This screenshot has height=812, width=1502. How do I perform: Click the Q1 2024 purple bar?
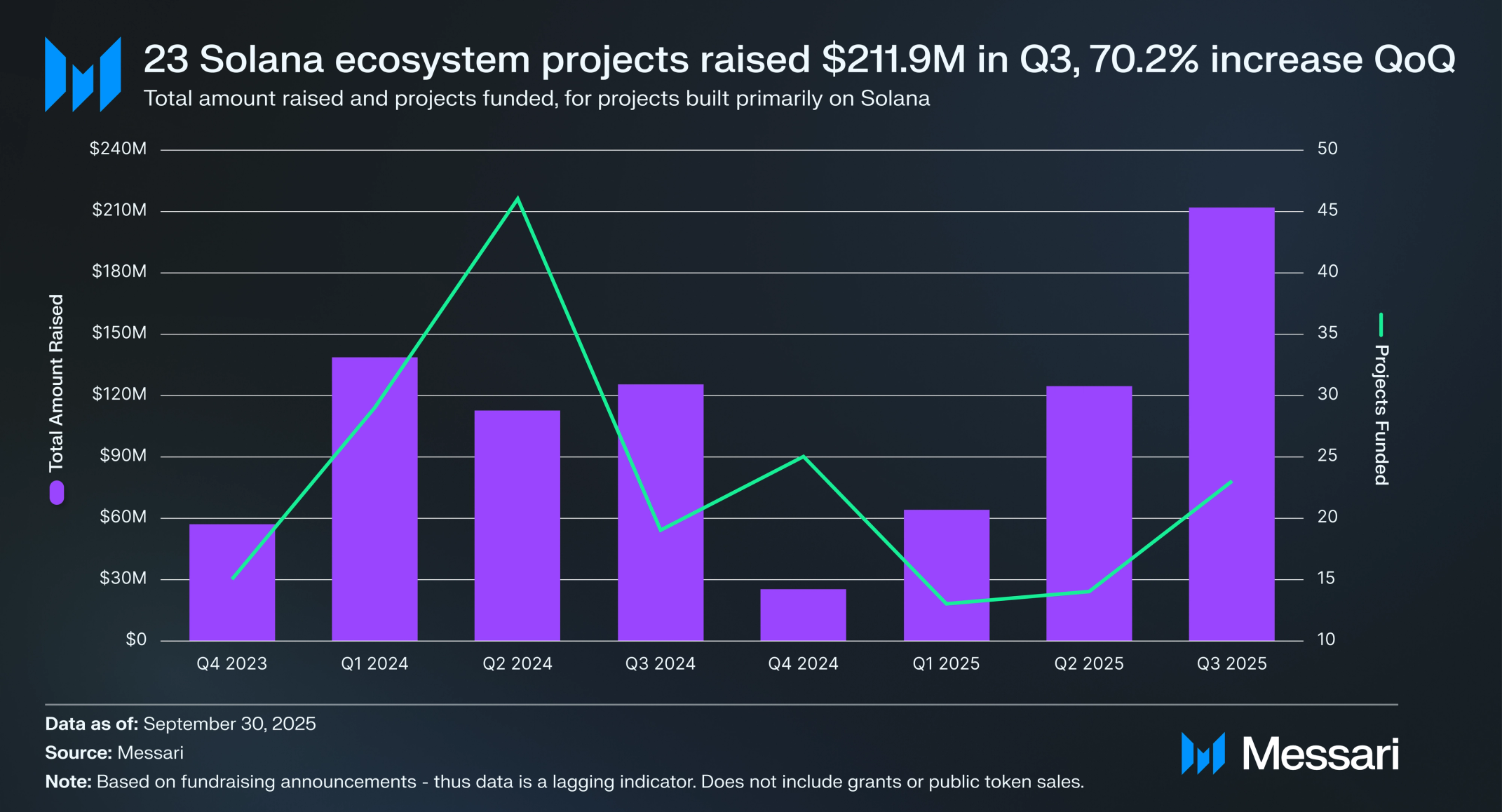[374, 499]
